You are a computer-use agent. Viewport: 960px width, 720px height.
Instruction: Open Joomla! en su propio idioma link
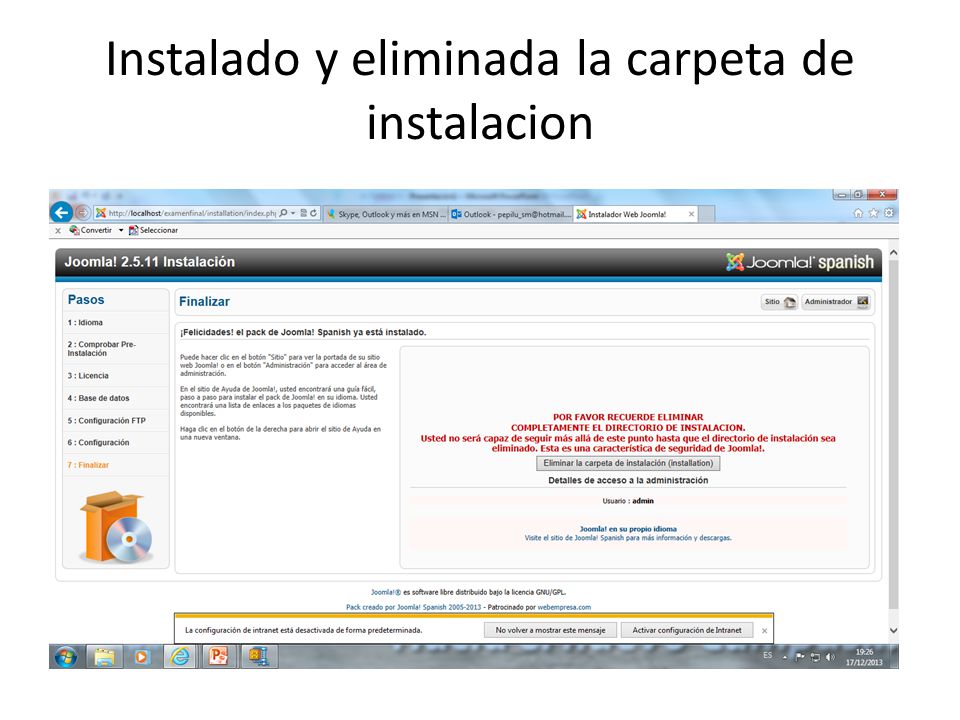628,529
